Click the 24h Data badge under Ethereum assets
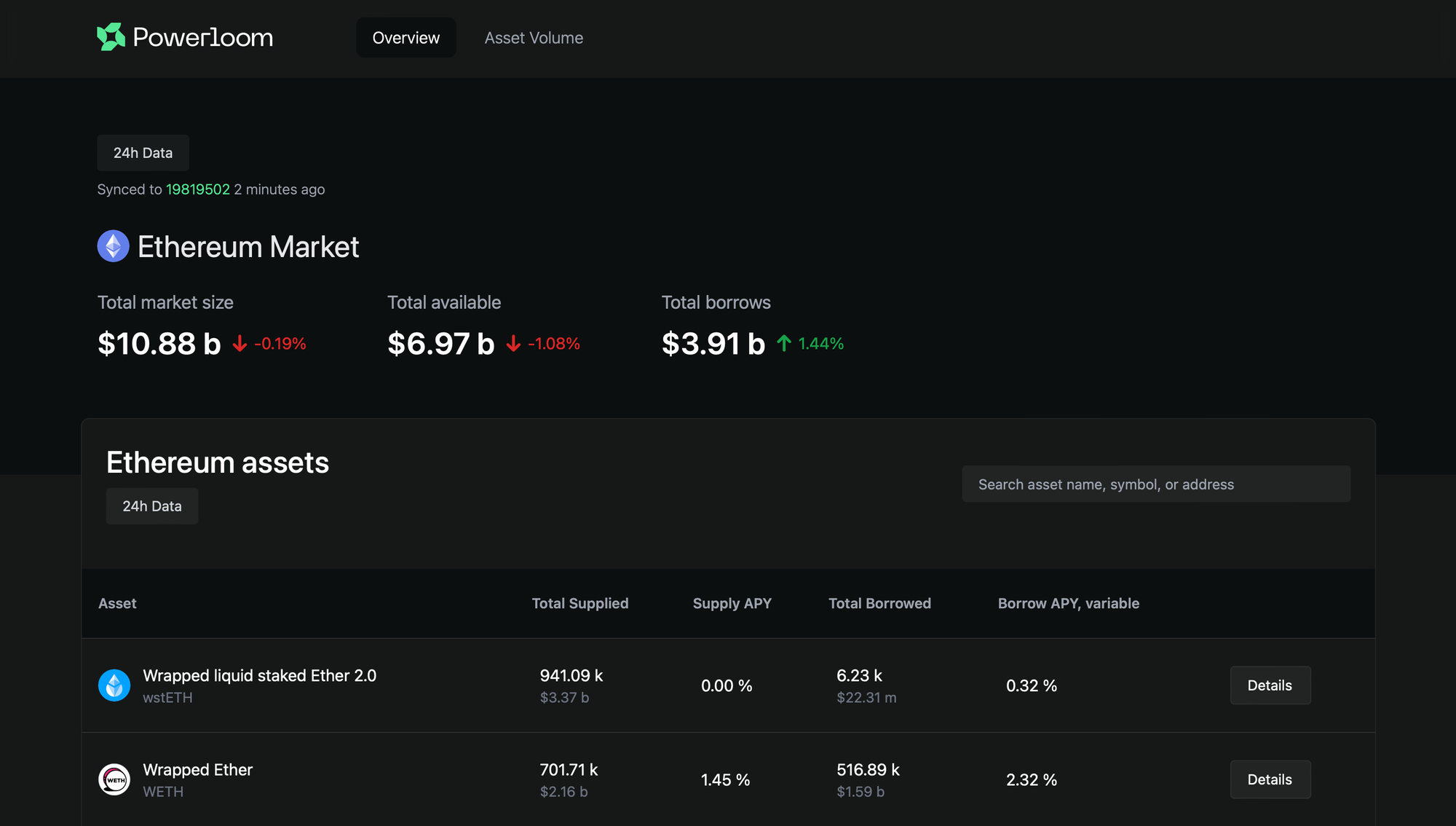 pos(151,506)
